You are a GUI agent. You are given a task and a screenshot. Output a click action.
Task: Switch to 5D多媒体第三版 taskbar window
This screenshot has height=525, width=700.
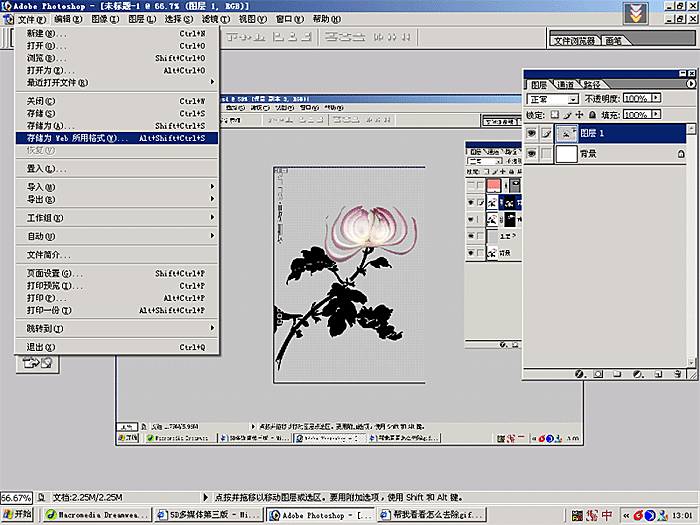click(208, 515)
